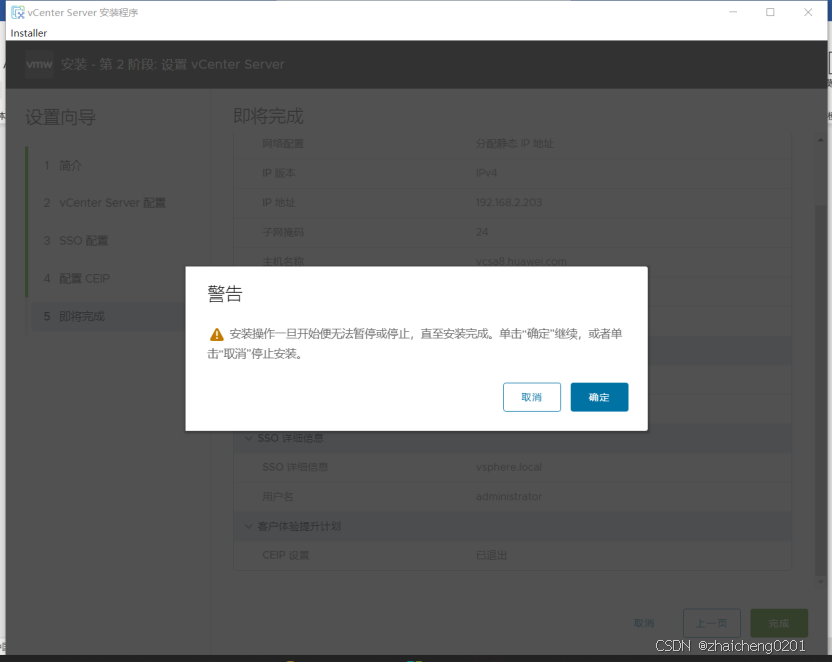The image size is (832, 662).
Task: Click the 子网掩码 value 24
Action: pos(482,232)
